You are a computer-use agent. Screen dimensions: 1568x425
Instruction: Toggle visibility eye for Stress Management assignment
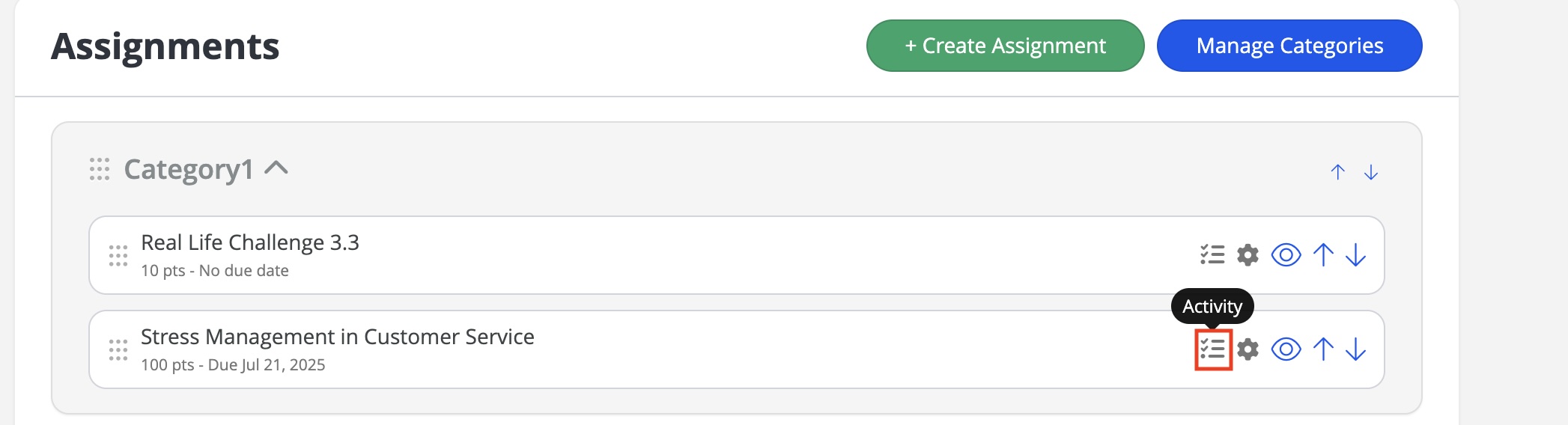[1286, 349]
